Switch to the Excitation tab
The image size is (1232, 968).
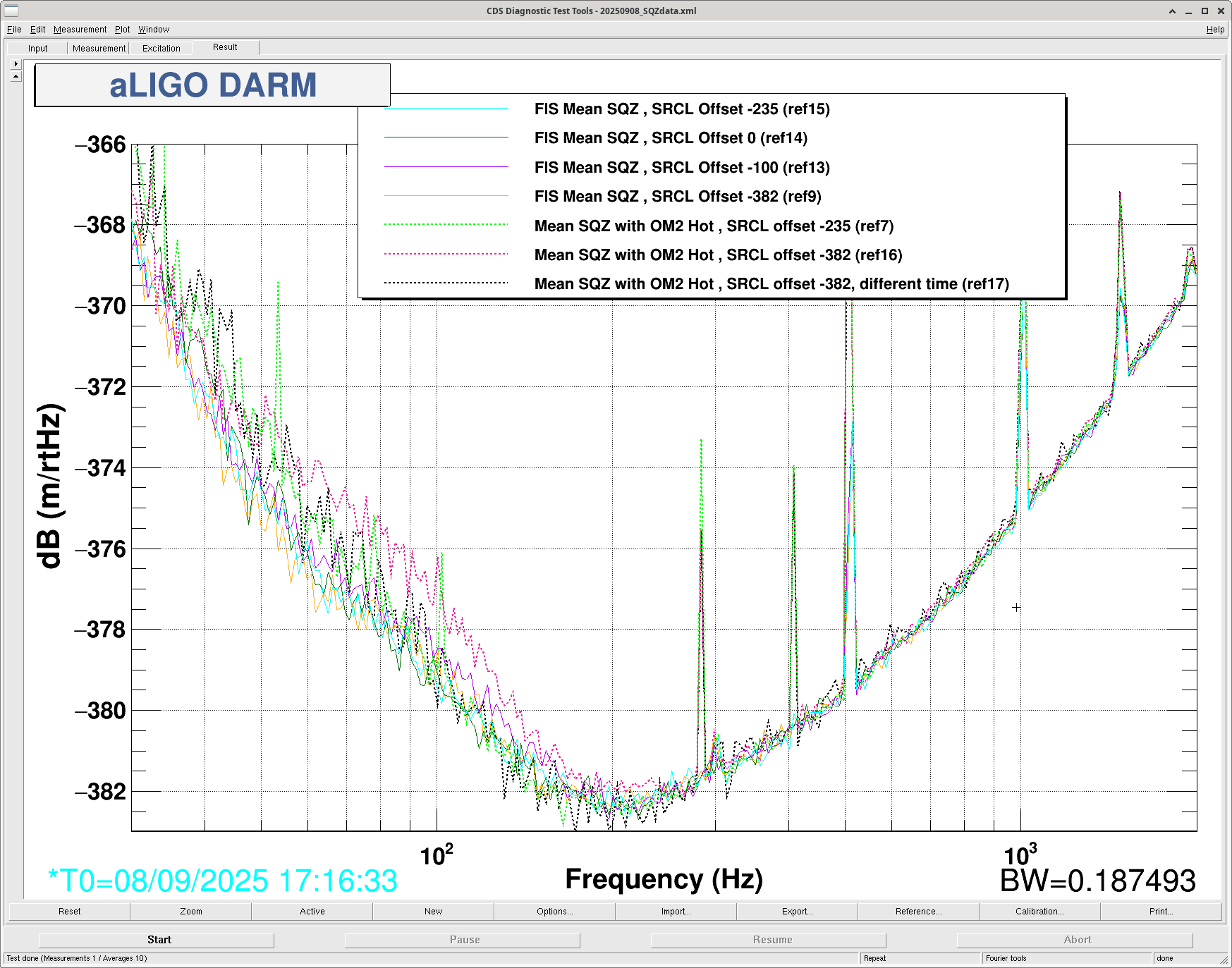pos(161,49)
